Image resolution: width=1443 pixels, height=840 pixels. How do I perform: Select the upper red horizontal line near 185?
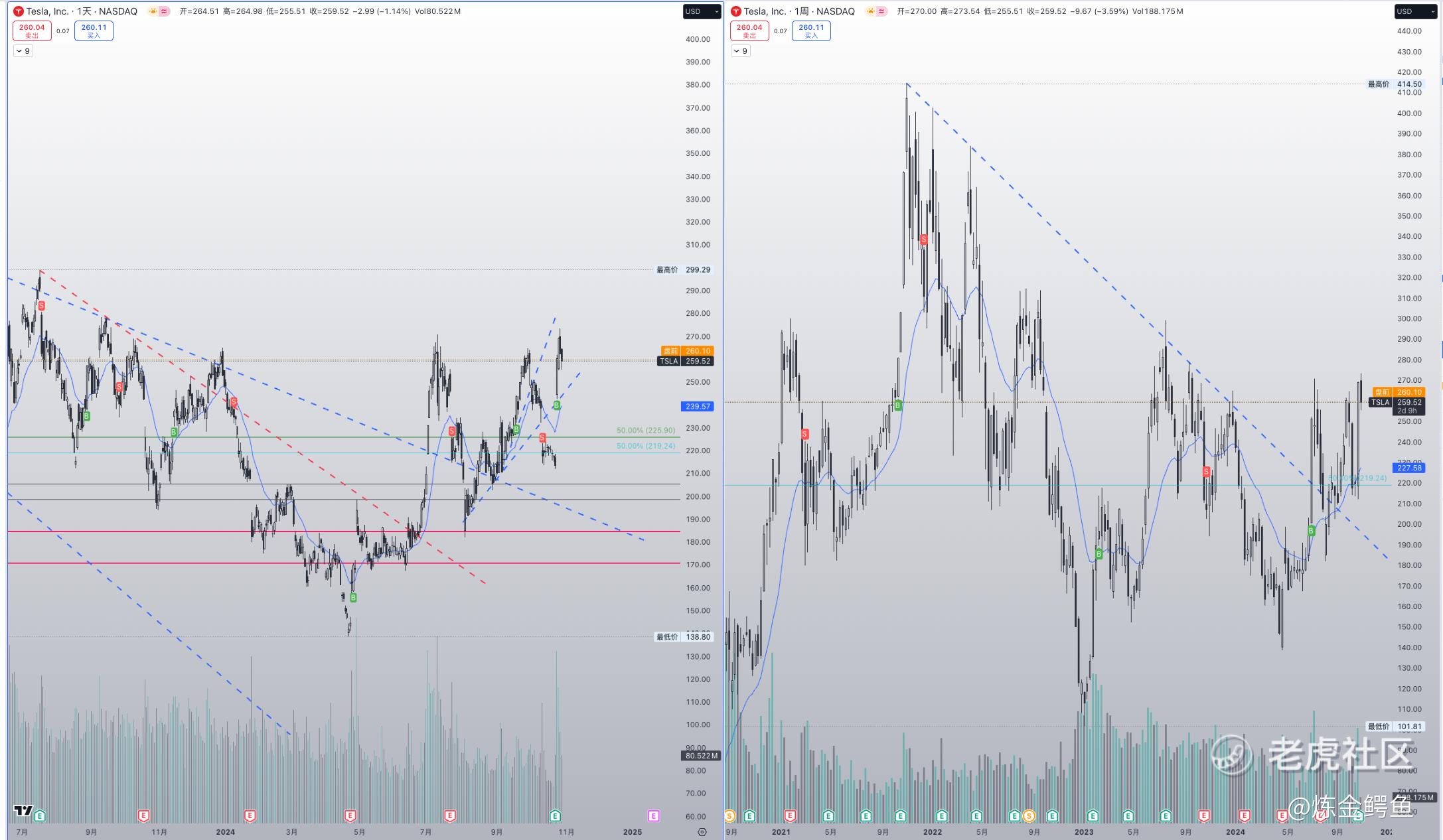344,531
